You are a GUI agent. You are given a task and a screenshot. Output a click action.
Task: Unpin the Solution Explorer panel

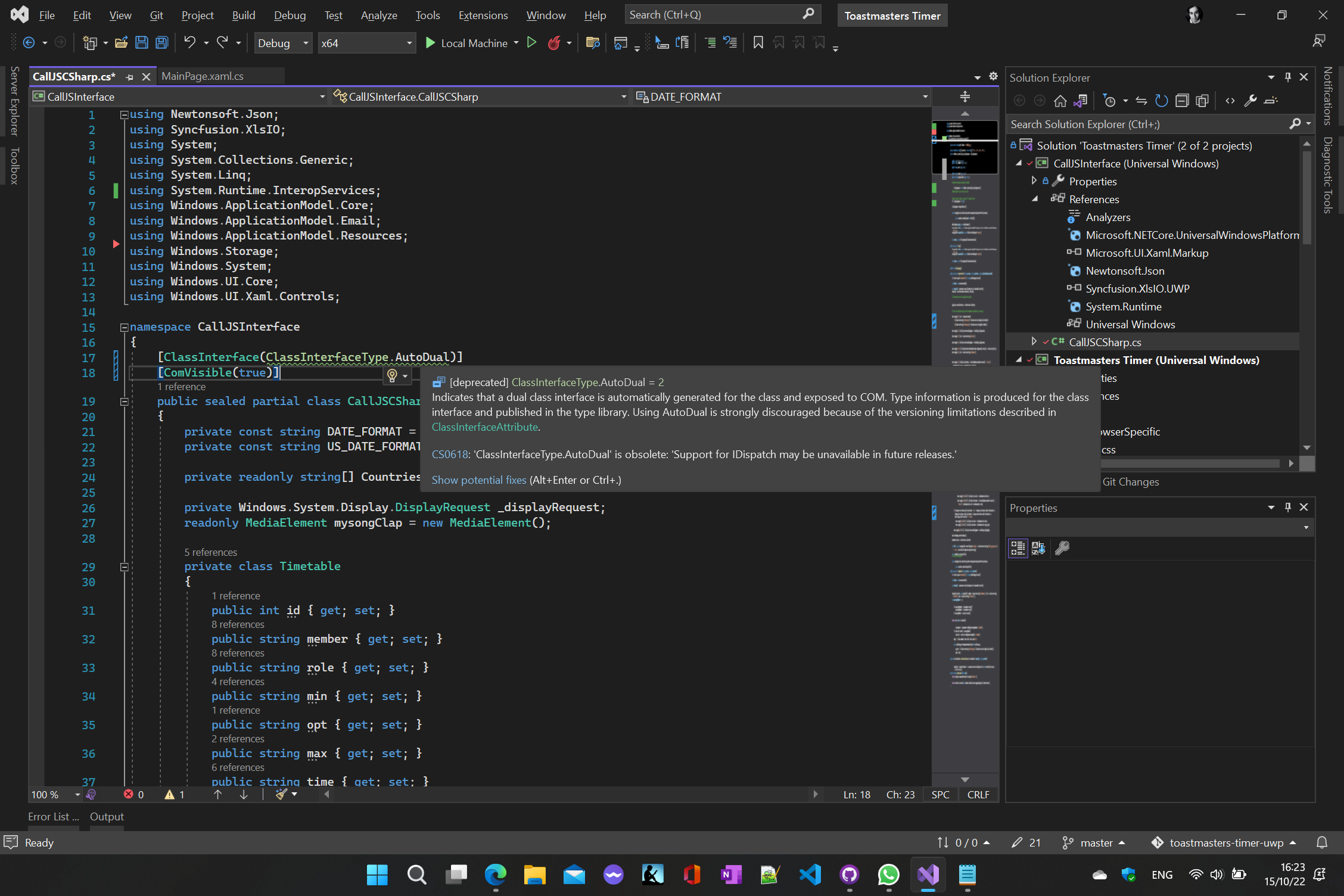1288,77
